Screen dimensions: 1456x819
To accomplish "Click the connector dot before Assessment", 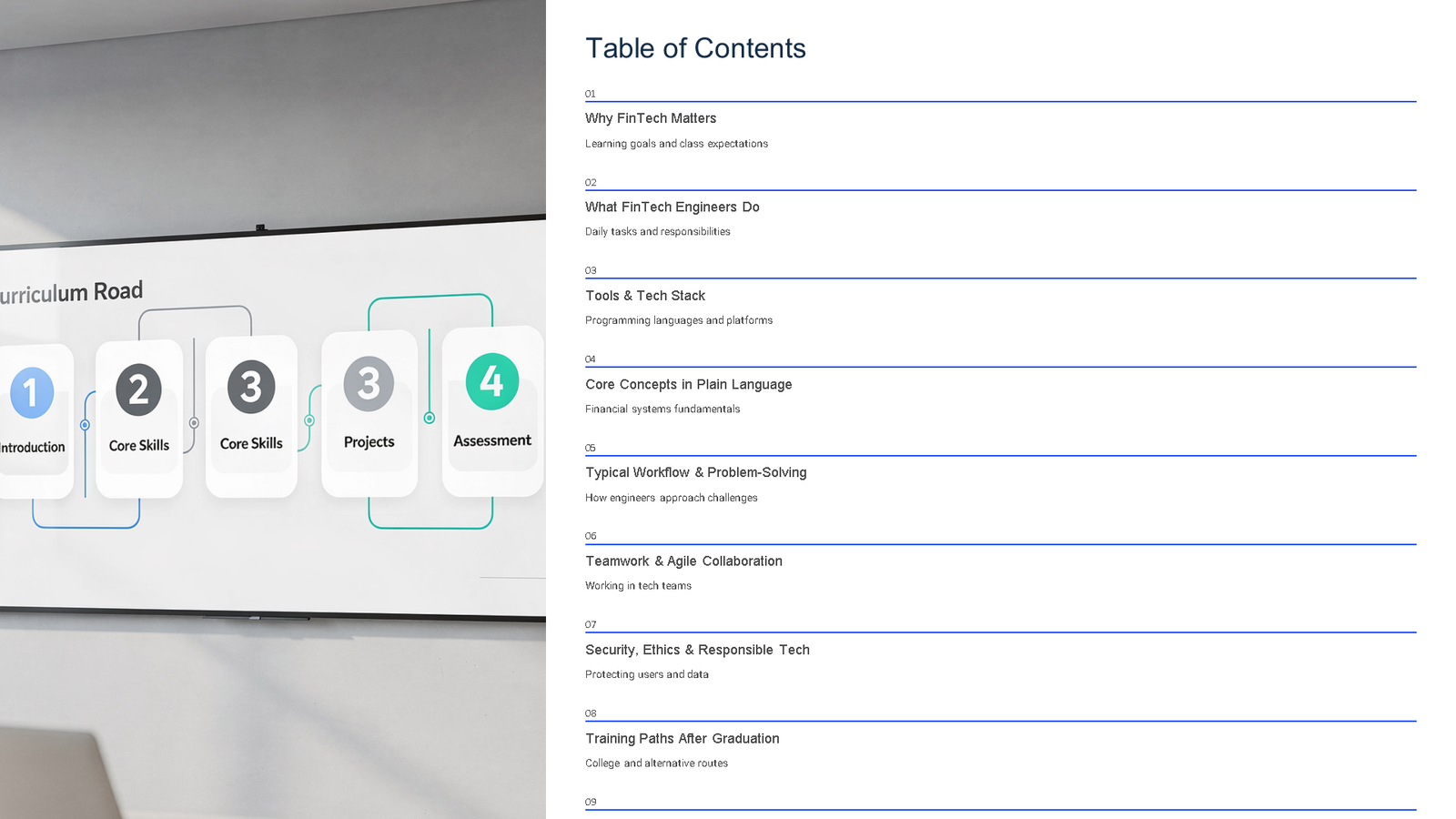I will 429,419.
